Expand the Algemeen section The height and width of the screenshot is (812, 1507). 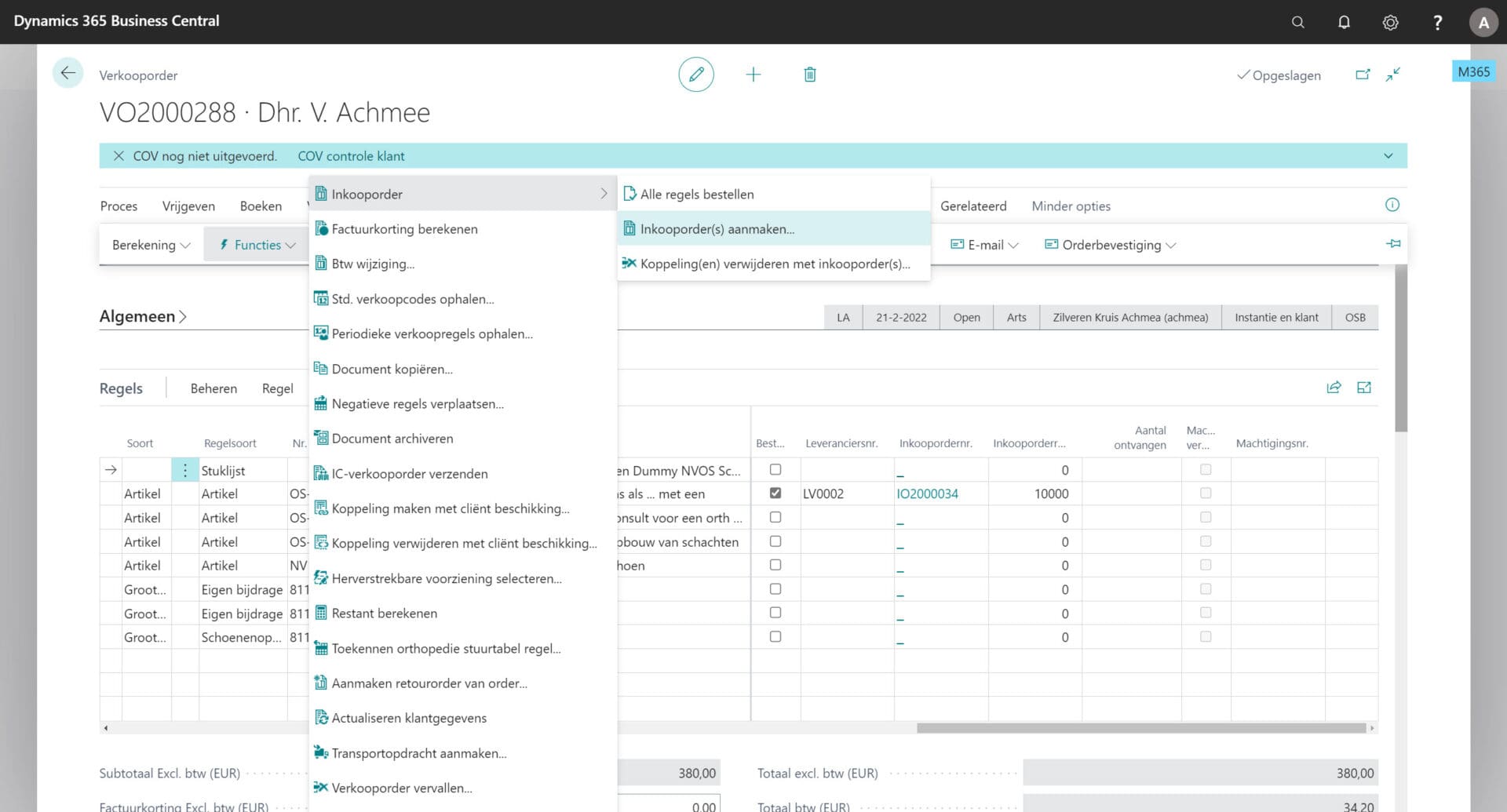(x=143, y=316)
